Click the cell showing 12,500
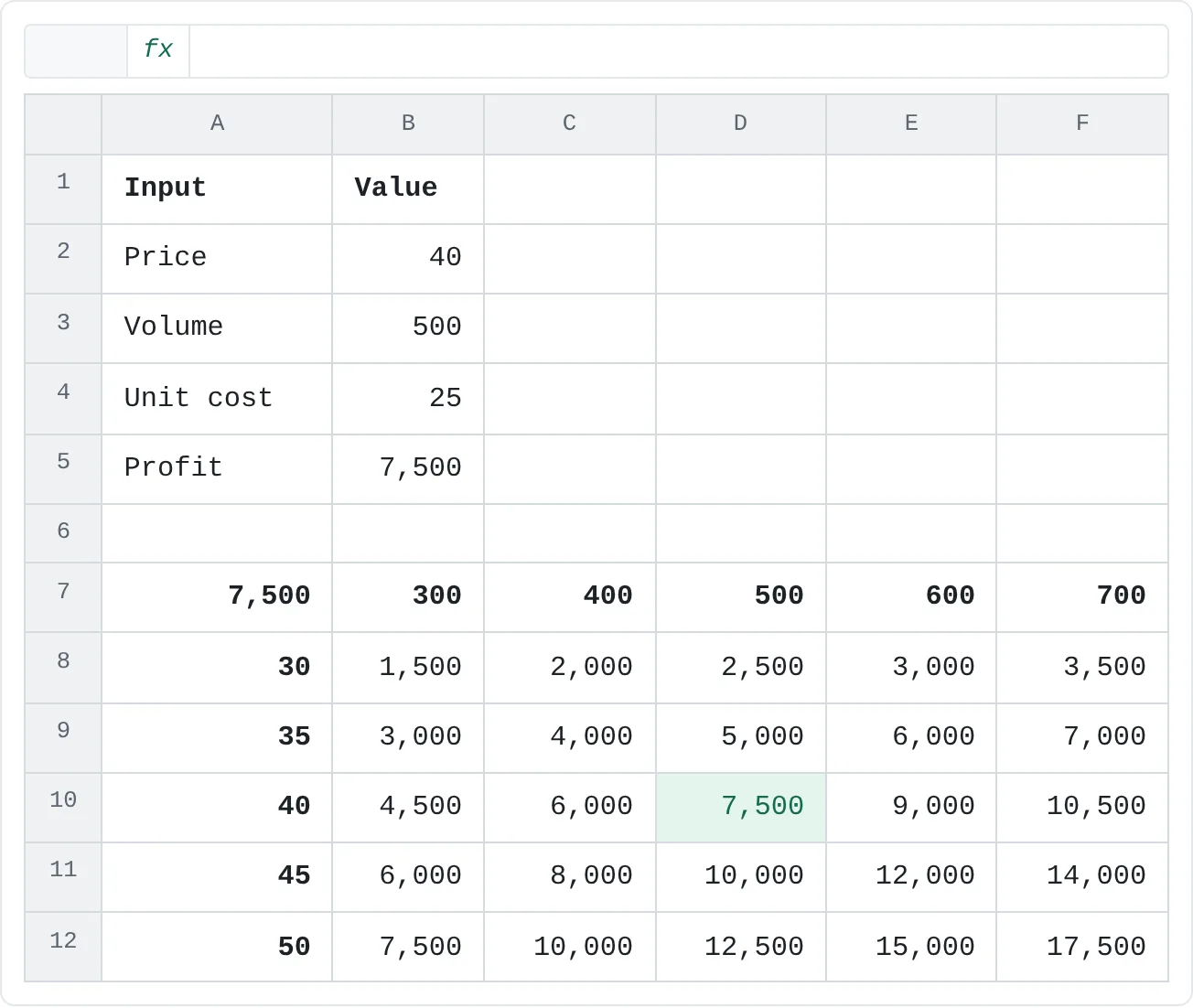This screenshot has height=1008, width=1193. [741, 947]
